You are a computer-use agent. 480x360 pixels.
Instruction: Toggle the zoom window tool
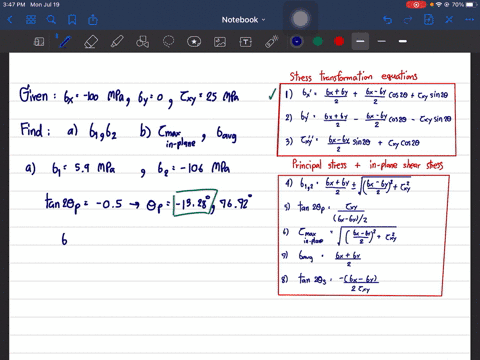click(x=39, y=42)
